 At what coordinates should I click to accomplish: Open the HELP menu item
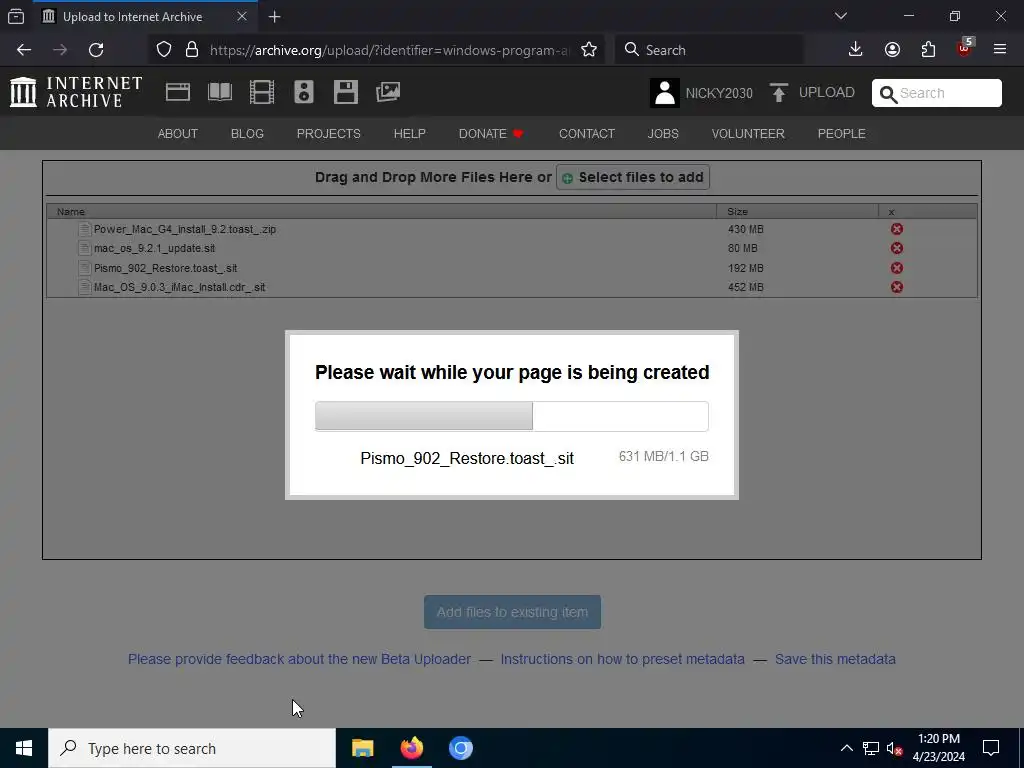[409, 134]
